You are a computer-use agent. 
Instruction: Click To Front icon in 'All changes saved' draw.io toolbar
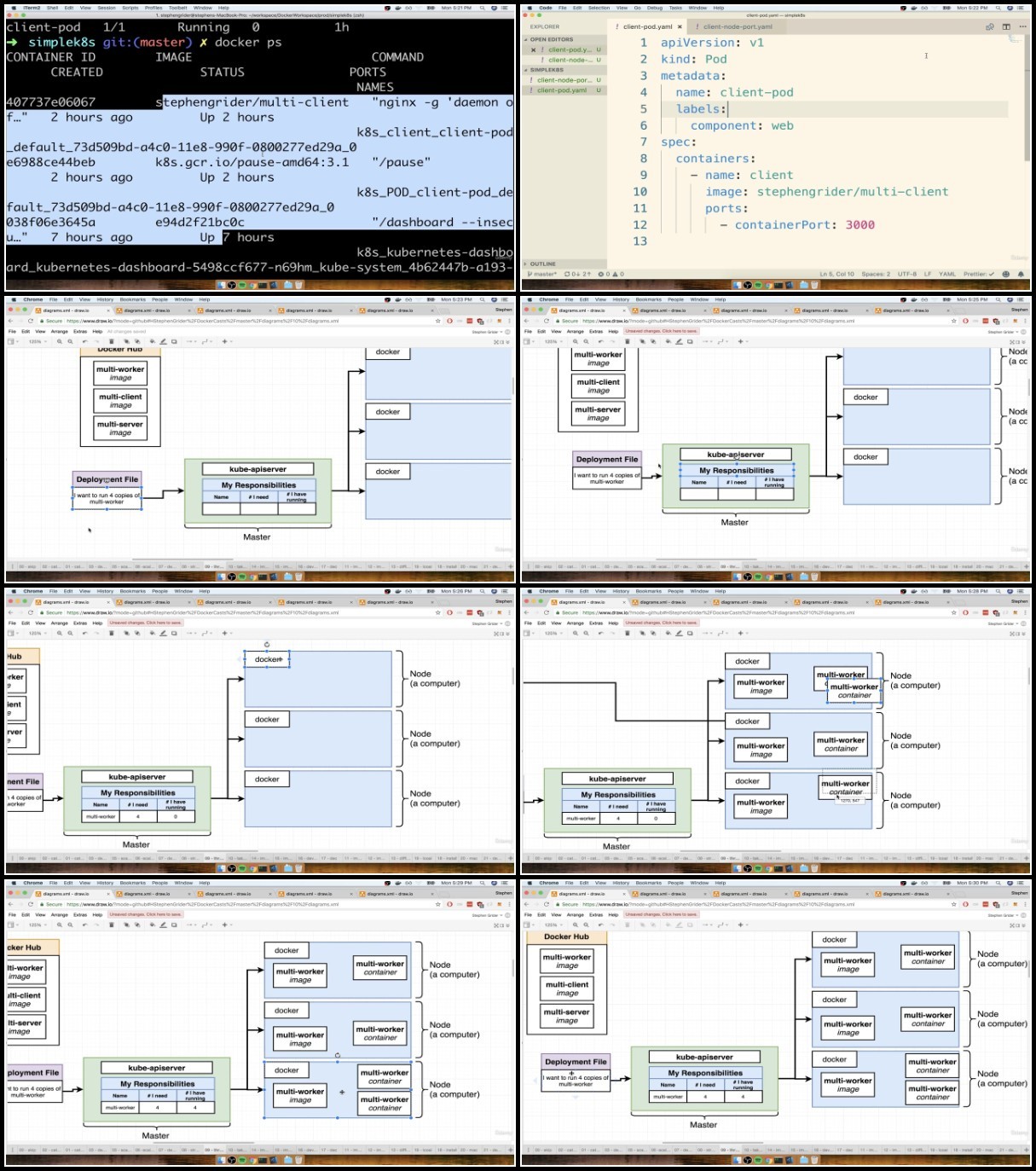click(126, 341)
